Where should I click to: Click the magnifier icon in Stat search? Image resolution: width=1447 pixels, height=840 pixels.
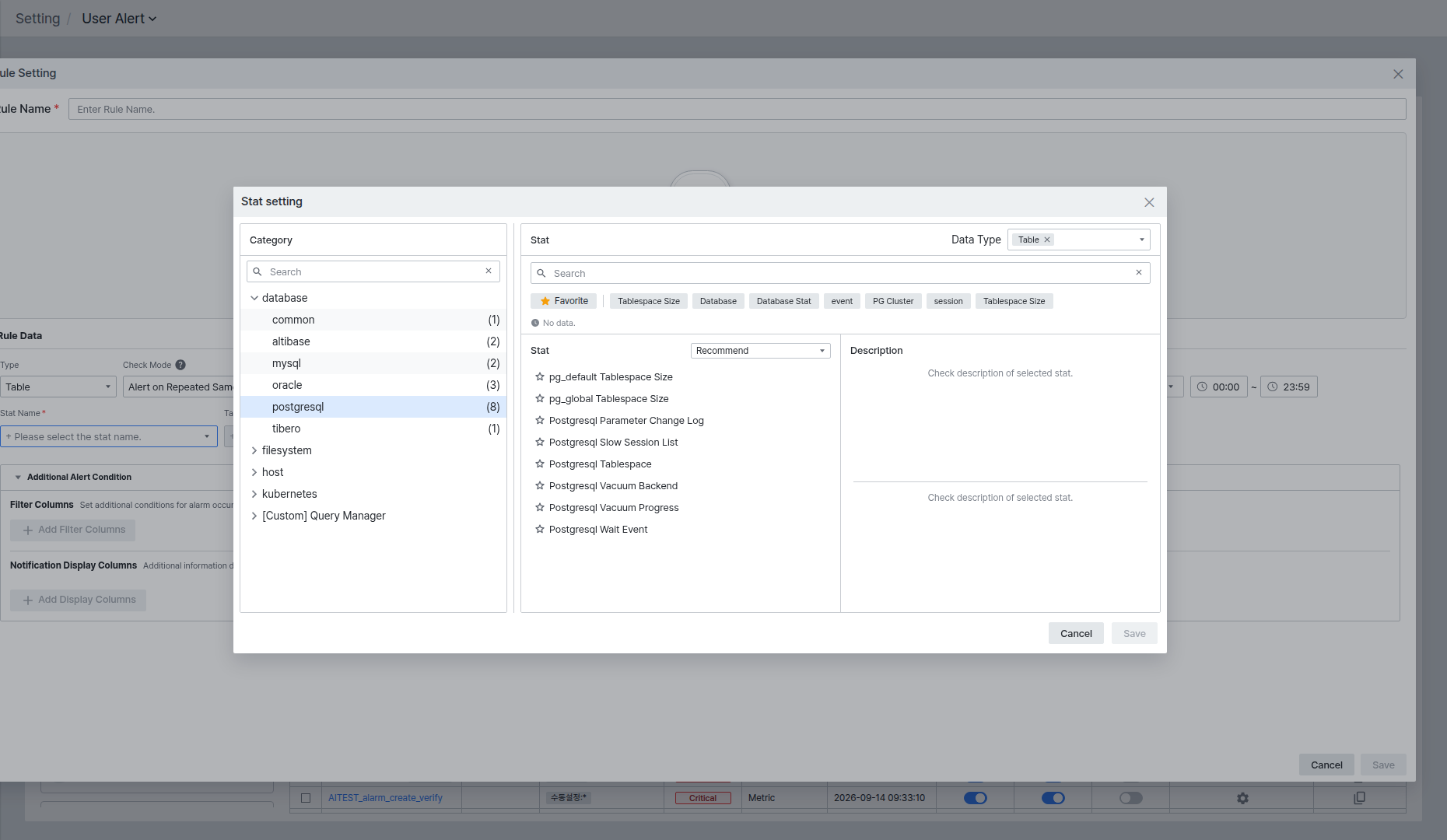(x=541, y=273)
